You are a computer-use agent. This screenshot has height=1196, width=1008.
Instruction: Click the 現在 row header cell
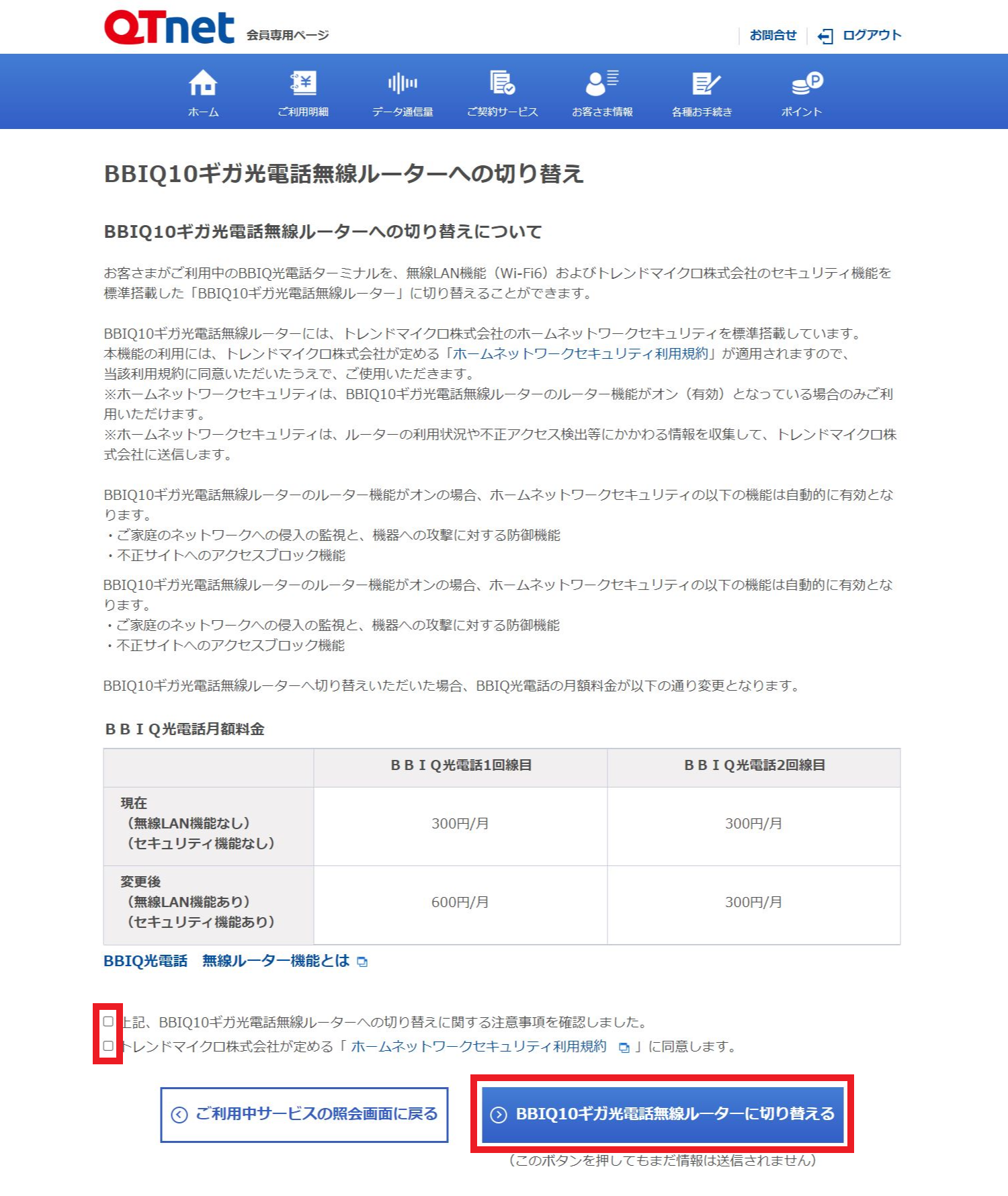coord(208,826)
